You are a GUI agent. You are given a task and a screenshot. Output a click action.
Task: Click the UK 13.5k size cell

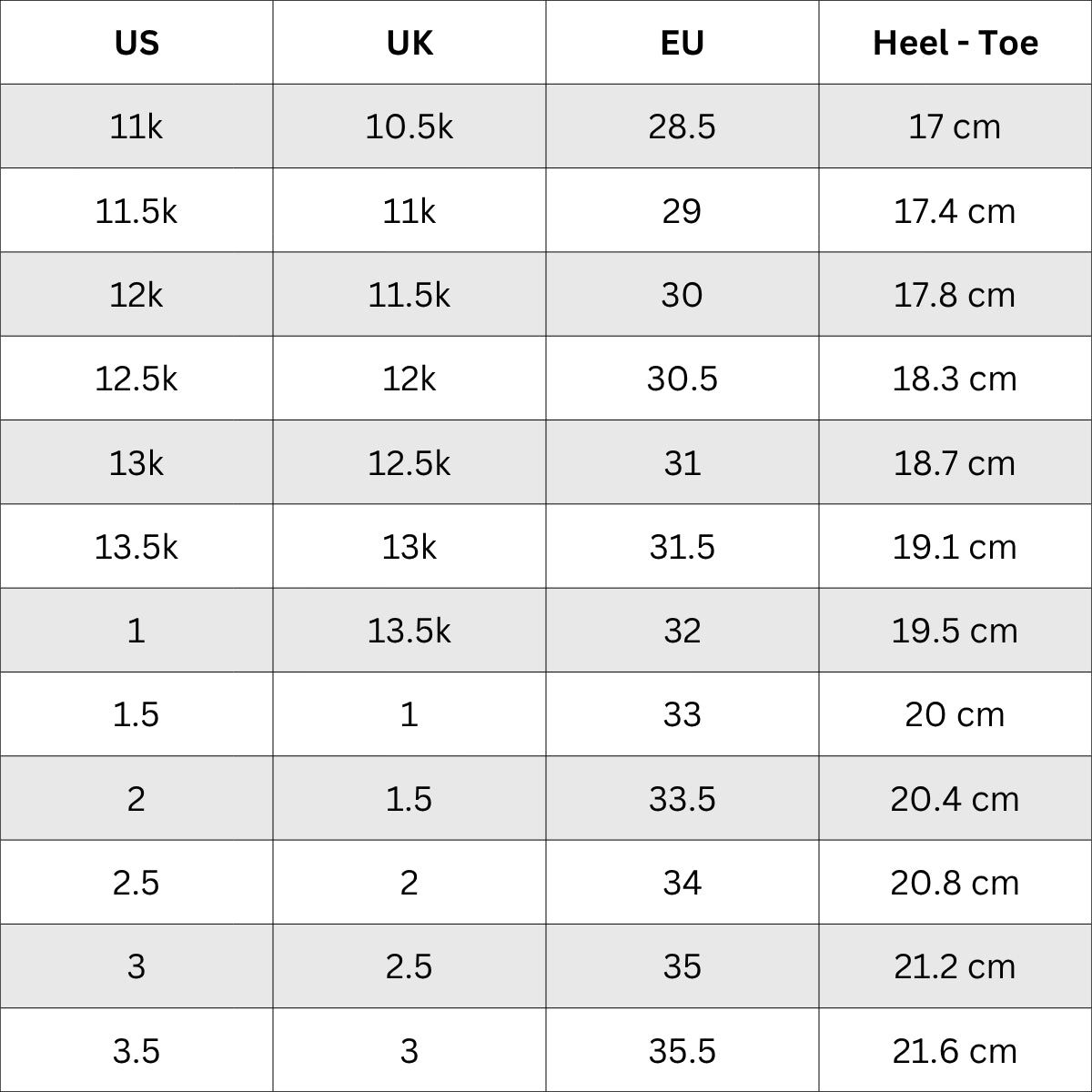pyautogui.click(x=409, y=630)
